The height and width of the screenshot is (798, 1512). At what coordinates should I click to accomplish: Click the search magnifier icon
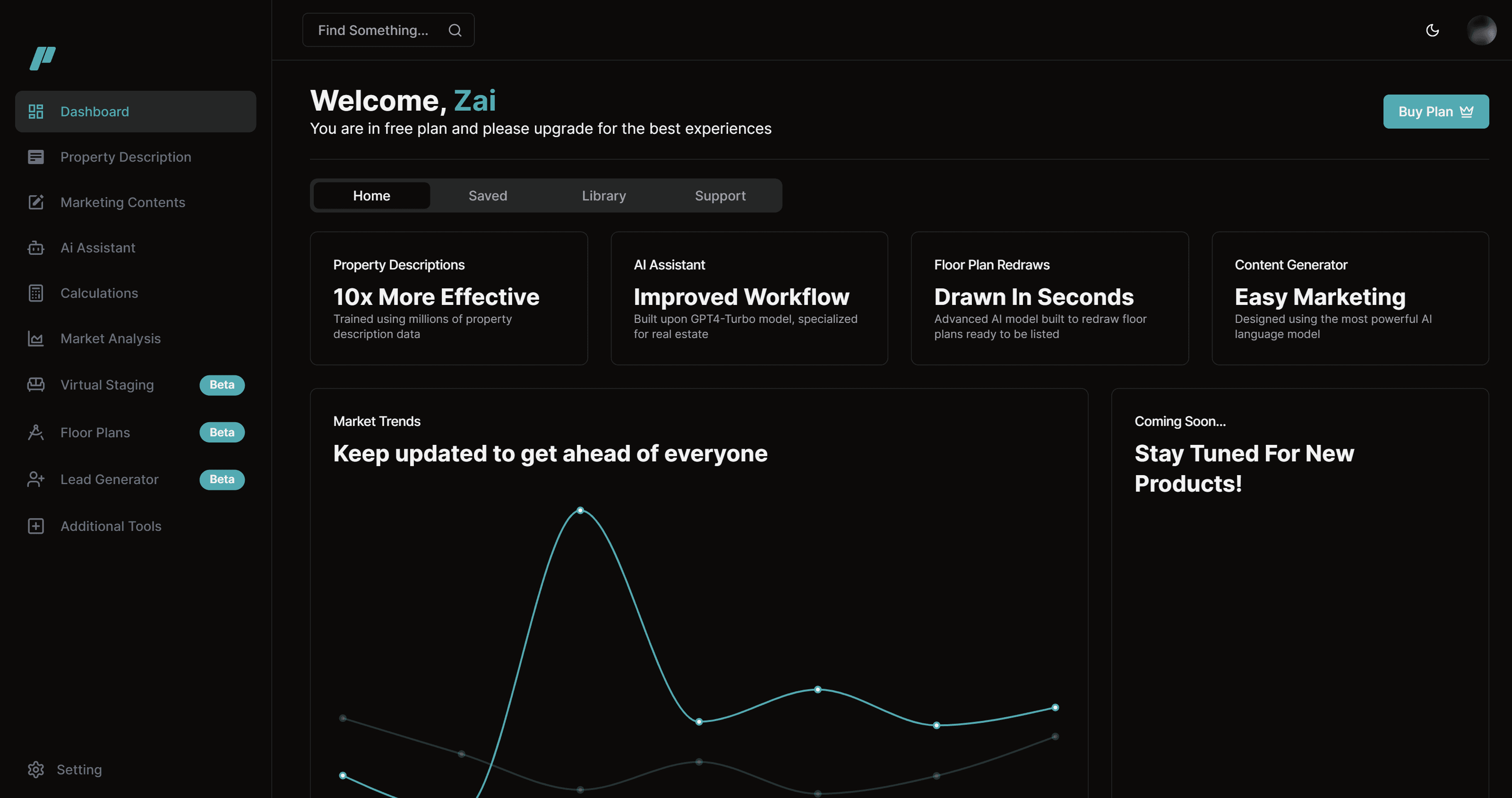click(x=455, y=30)
